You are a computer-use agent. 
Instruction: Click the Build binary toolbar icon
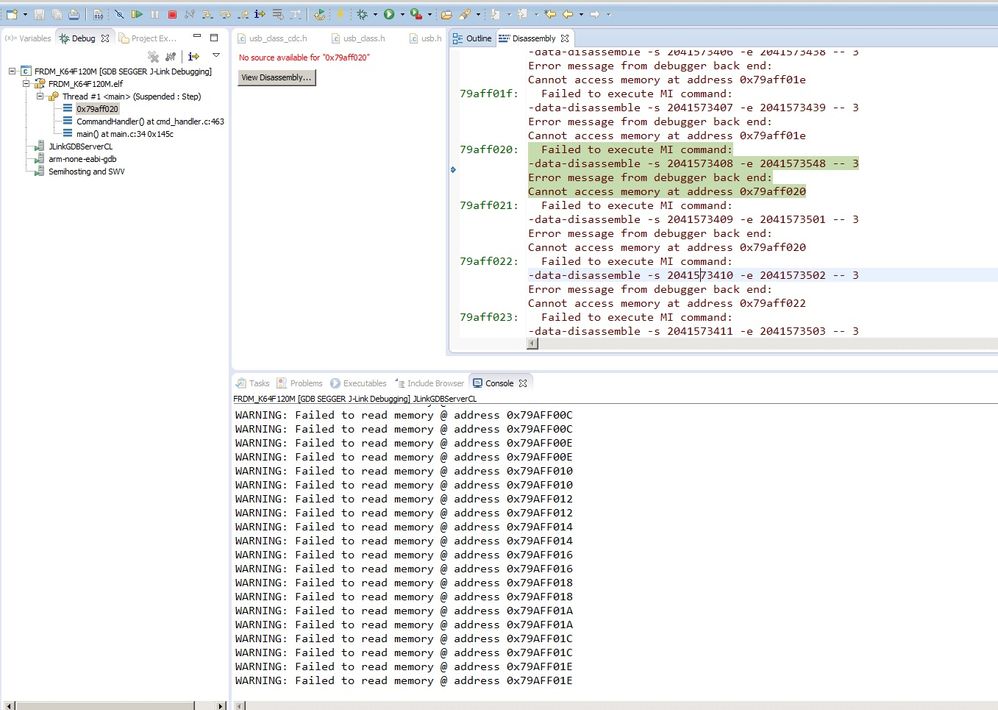click(x=98, y=14)
